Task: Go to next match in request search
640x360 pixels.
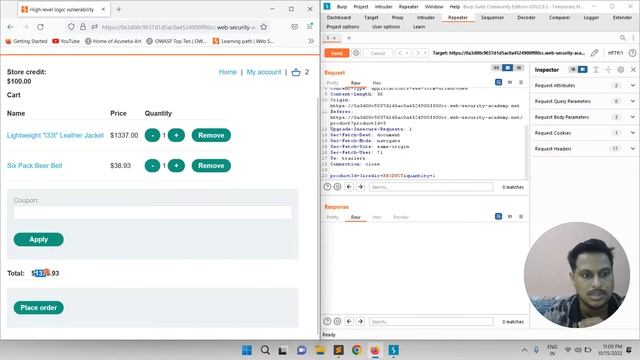Action: coord(360,187)
